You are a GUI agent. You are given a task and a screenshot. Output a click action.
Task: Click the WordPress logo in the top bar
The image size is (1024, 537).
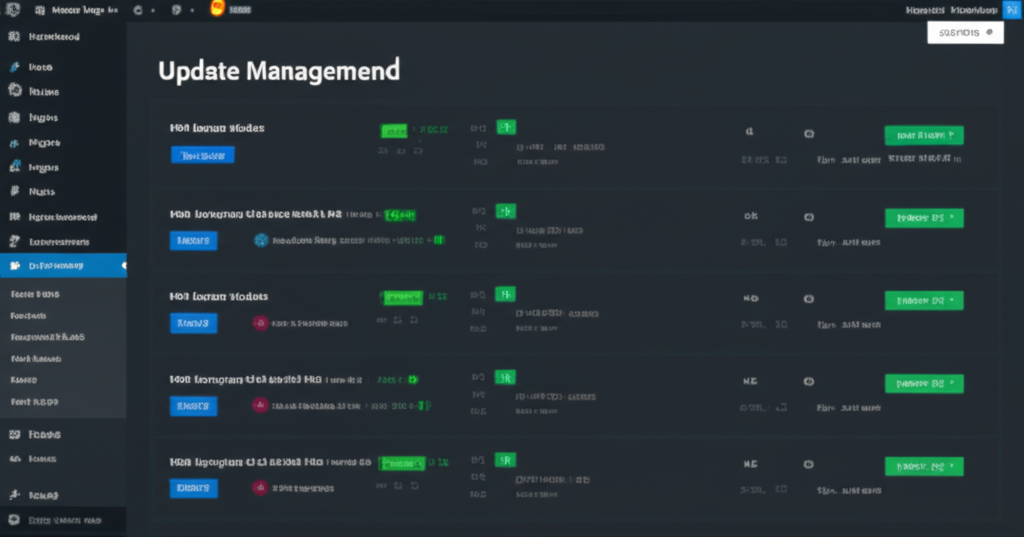point(12,10)
